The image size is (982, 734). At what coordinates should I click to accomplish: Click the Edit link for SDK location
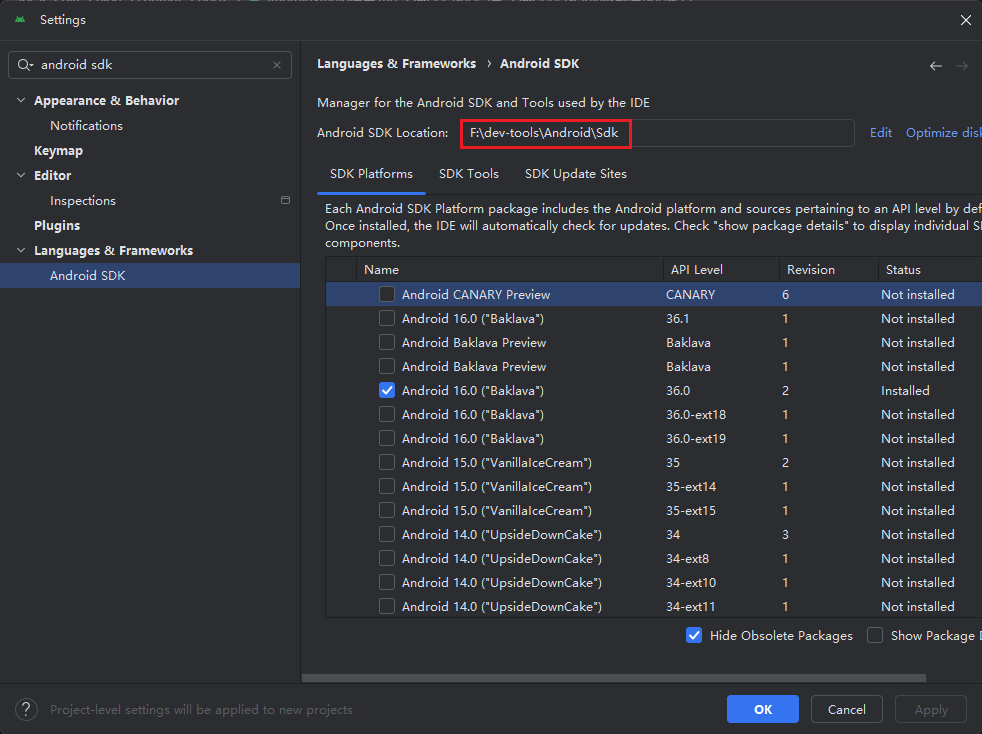pyautogui.click(x=880, y=133)
